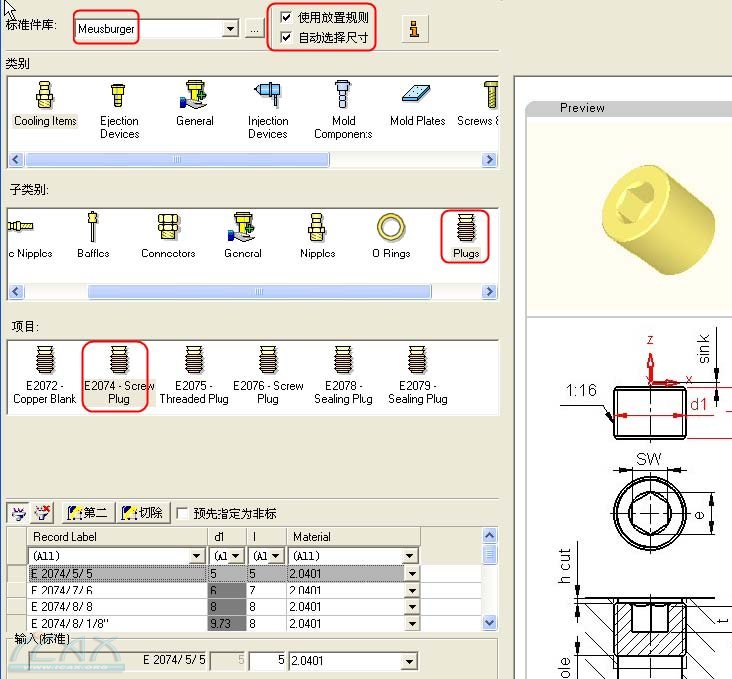Open the Meusburger standard library dropdown
This screenshot has width=732, height=679.
click(230, 30)
